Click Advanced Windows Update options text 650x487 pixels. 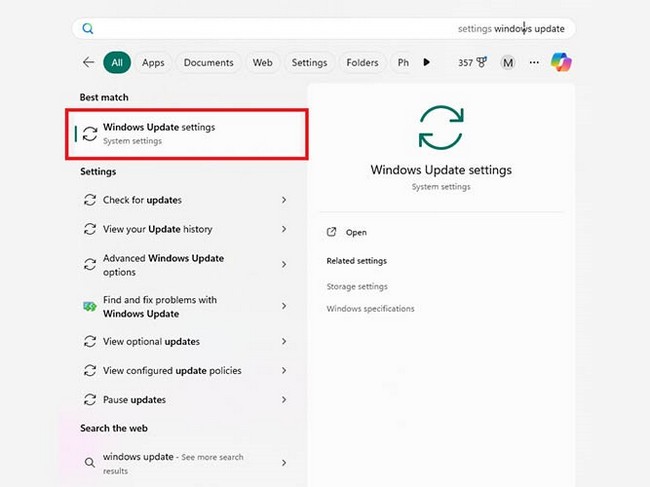click(163, 265)
